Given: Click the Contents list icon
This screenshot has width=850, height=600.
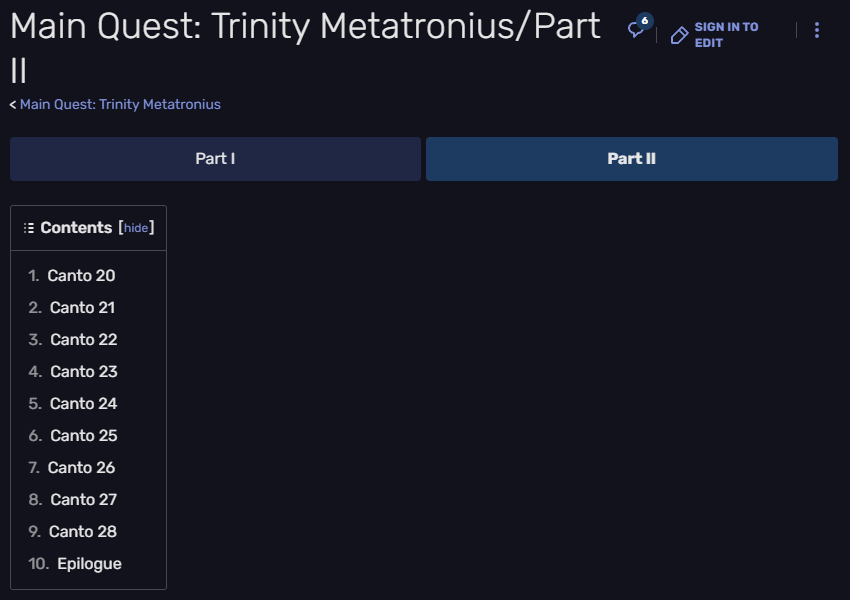Looking at the screenshot, I should pyautogui.click(x=29, y=228).
